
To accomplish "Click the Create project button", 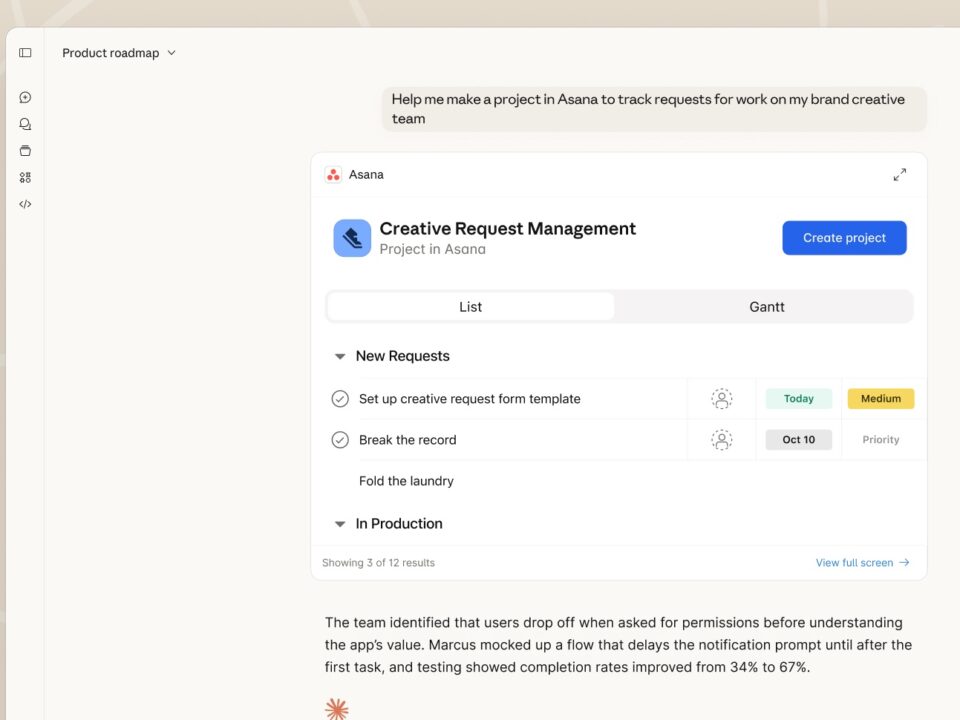I will [844, 238].
